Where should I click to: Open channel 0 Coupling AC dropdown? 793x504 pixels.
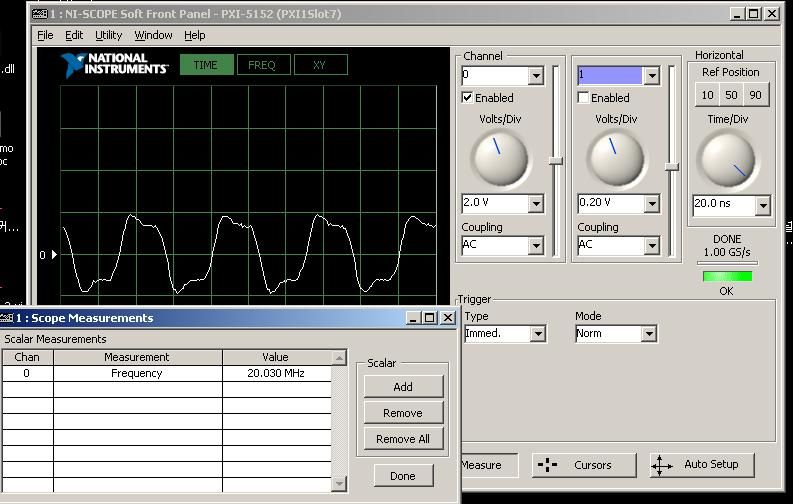[536, 246]
